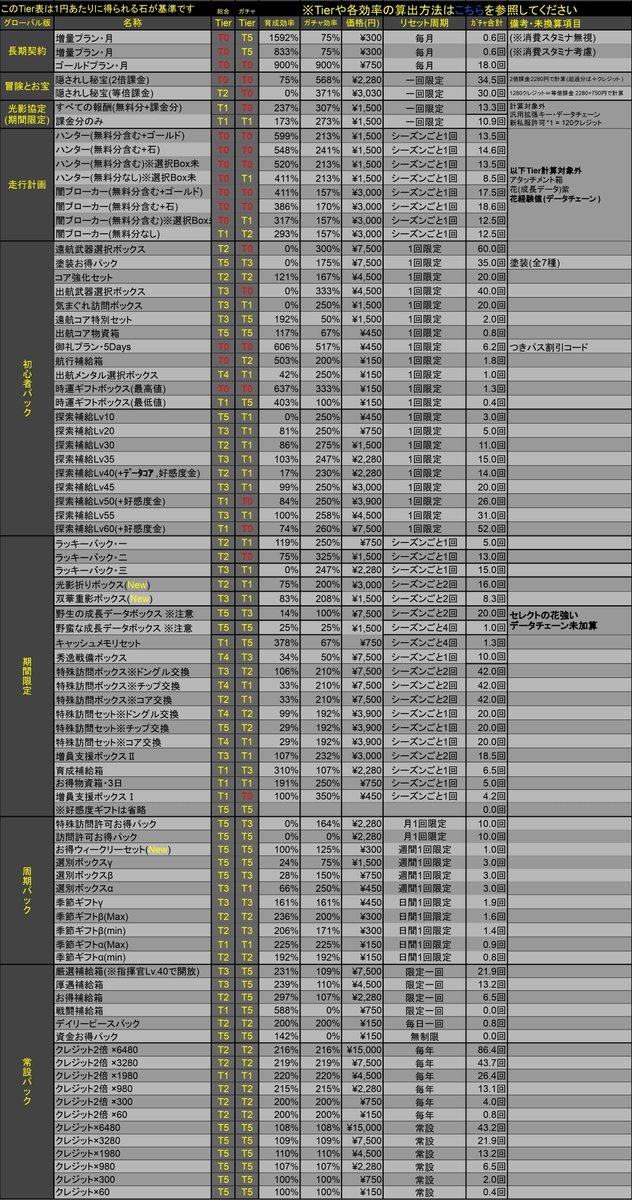Viewport: 632px width, 1200px height.
Task: Select the 御礼プラン・5Days cell
Action: 132,345
